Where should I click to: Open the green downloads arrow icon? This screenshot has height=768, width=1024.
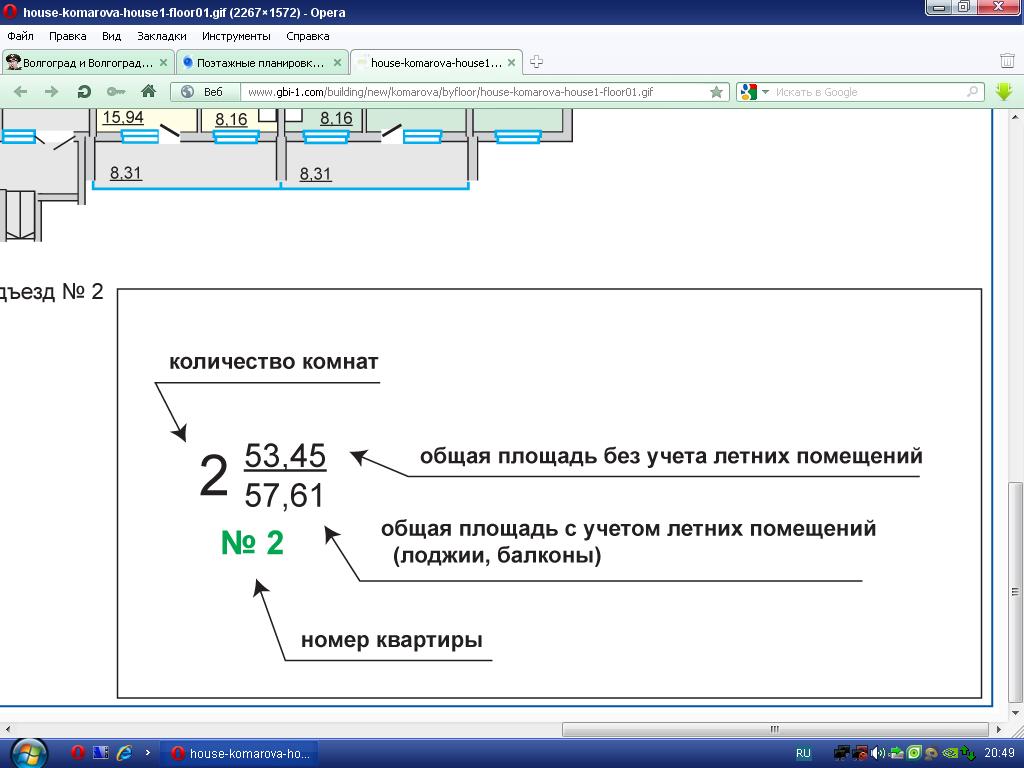pyautogui.click(x=1004, y=91)
